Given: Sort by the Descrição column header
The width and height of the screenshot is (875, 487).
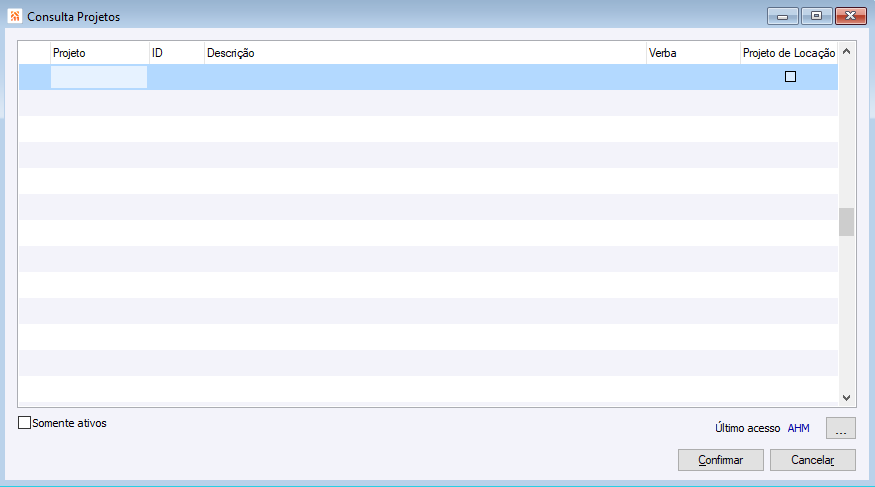Looking at the screenshot, I should (x=425, y=53).
